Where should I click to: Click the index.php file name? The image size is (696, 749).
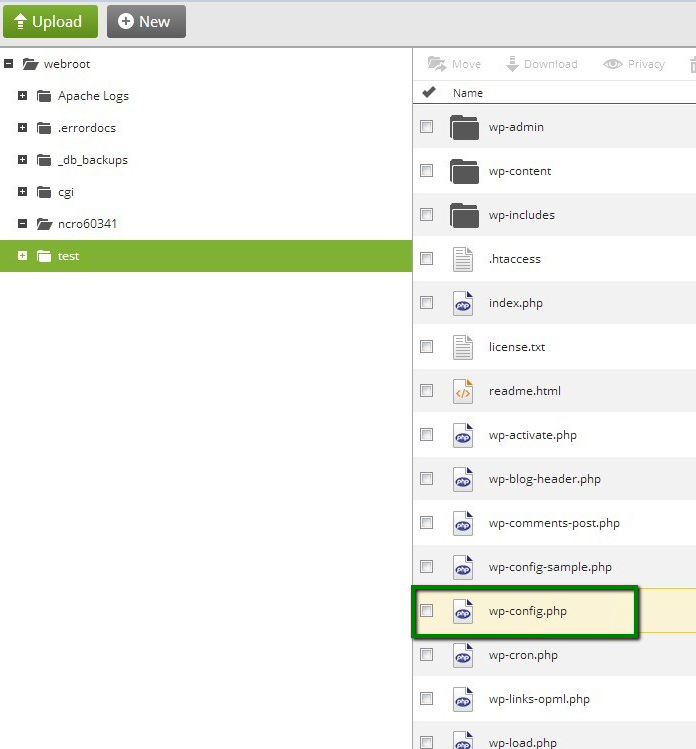click(516, 303)
